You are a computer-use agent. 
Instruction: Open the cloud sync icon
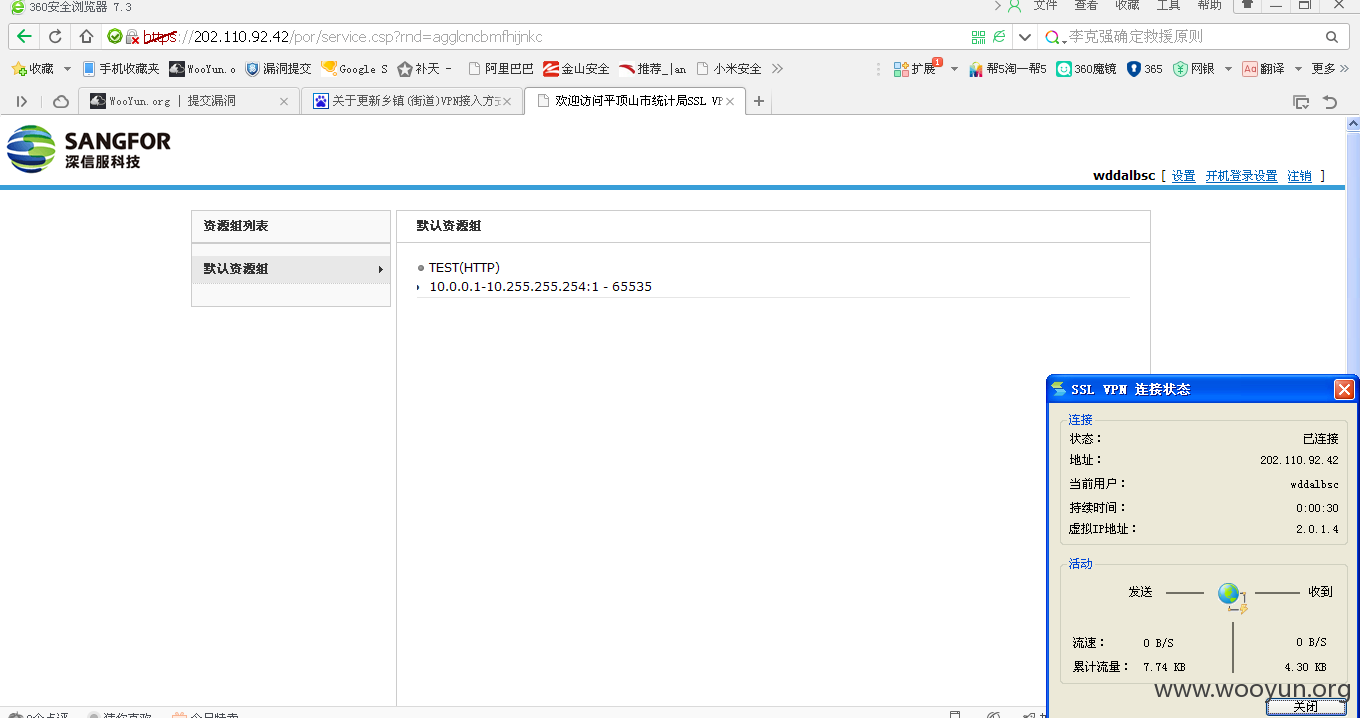60,101
